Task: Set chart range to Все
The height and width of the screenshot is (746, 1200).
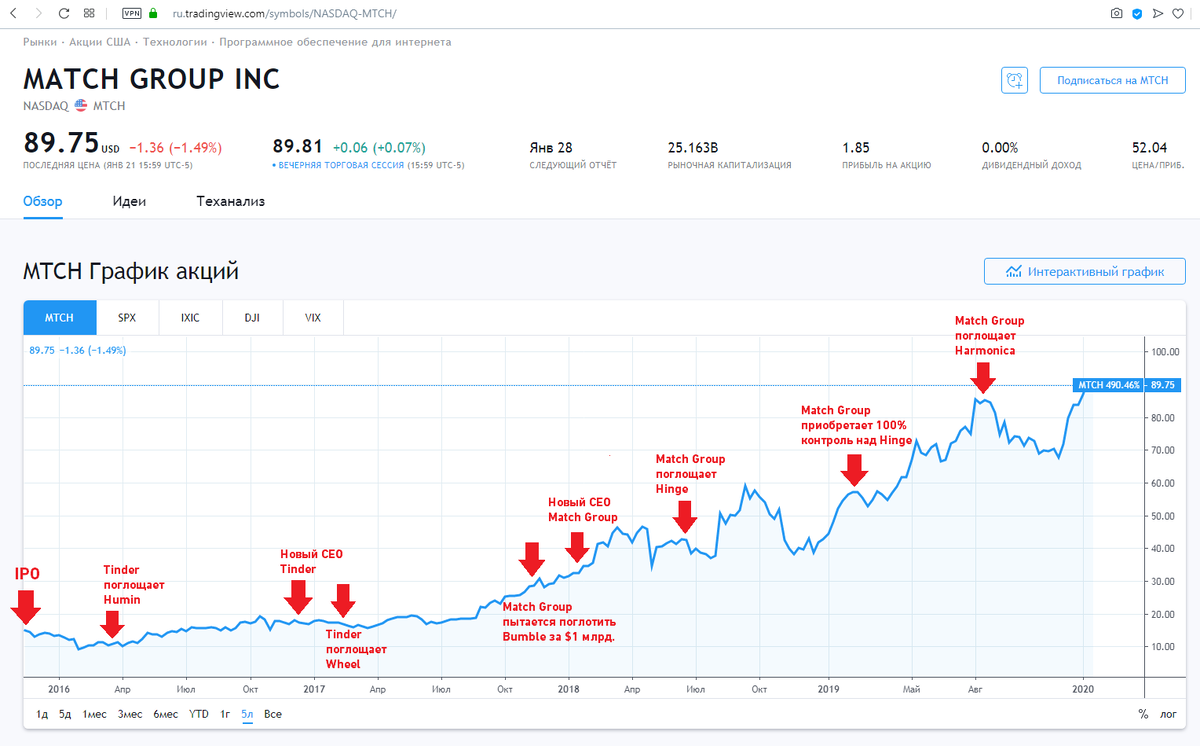Action: pyautogui.click(x=273, y=714)
